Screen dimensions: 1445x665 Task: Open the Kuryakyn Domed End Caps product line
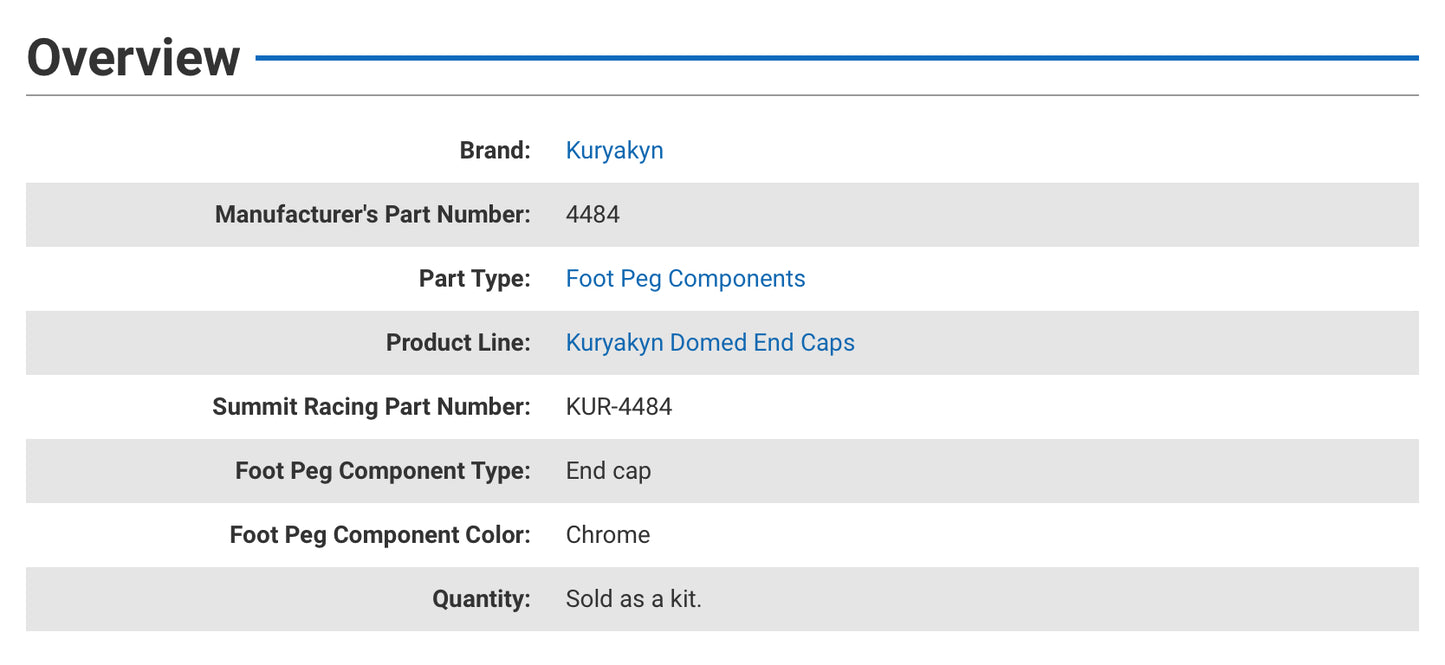pos(710,342)
